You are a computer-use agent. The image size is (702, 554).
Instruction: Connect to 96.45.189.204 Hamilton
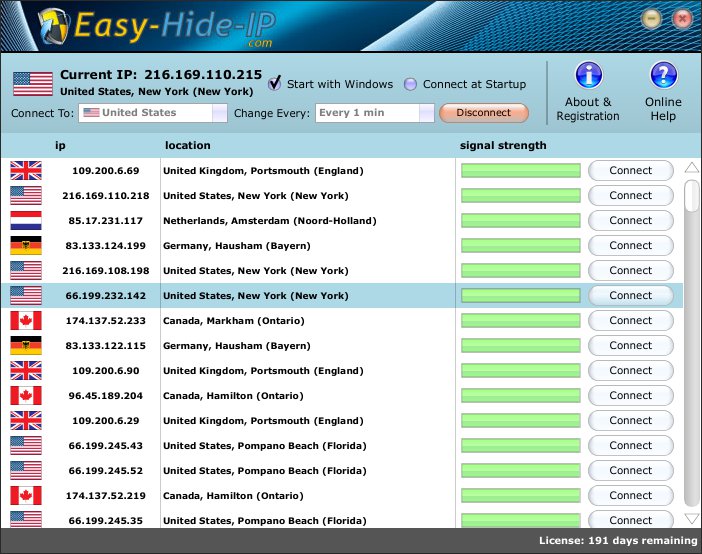click(630, 395)
